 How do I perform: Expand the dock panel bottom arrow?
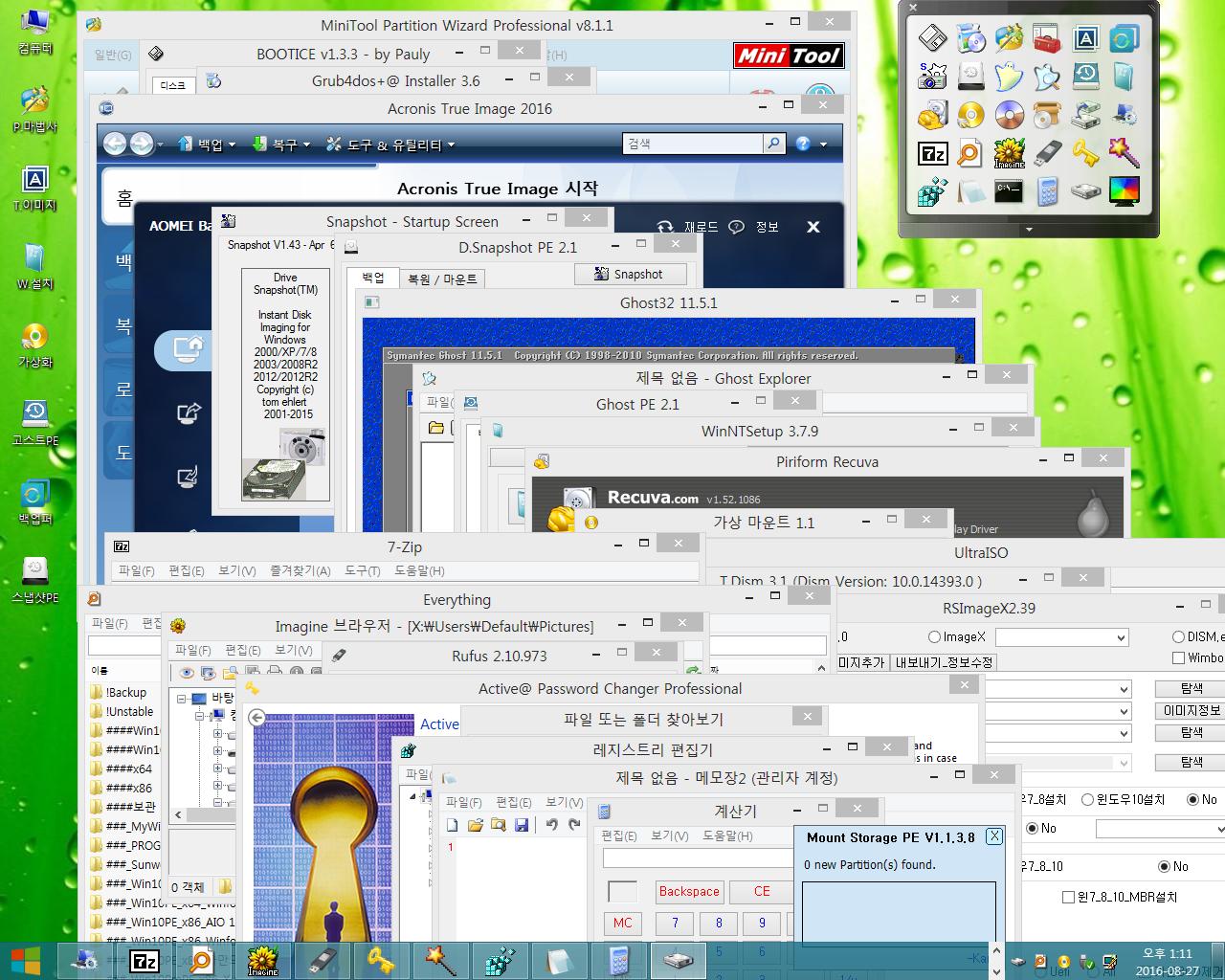(x=1029, y=230)
